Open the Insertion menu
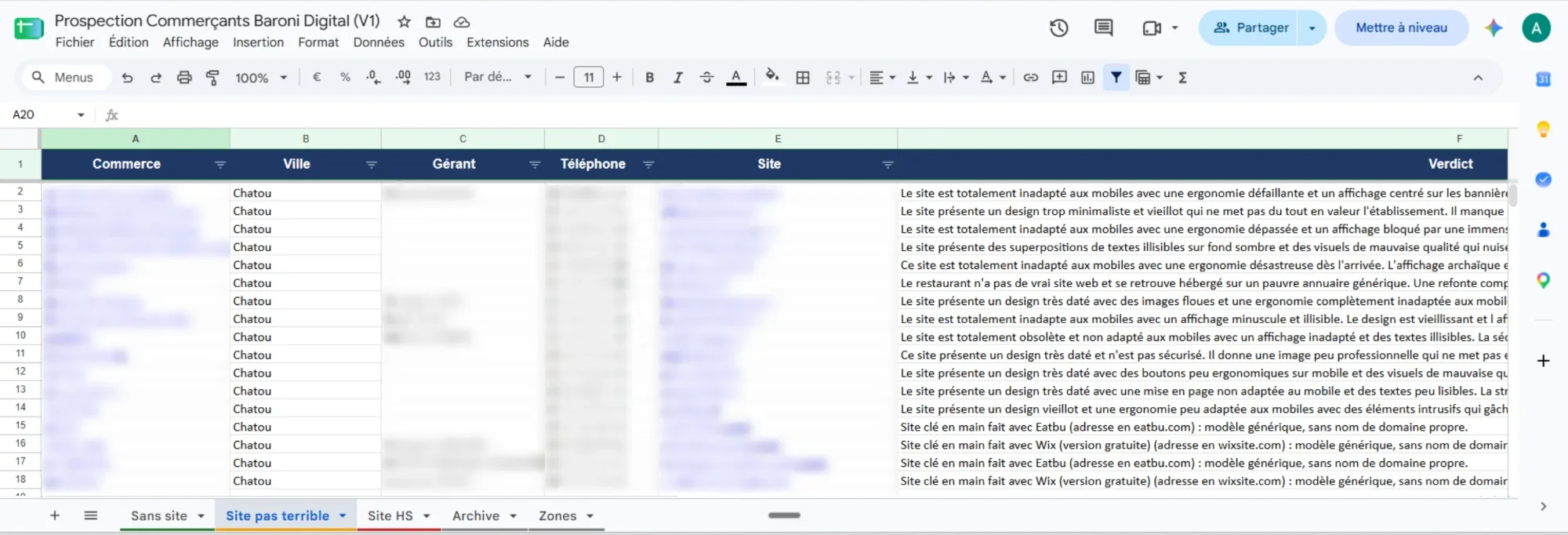 (x=258, y=42)
